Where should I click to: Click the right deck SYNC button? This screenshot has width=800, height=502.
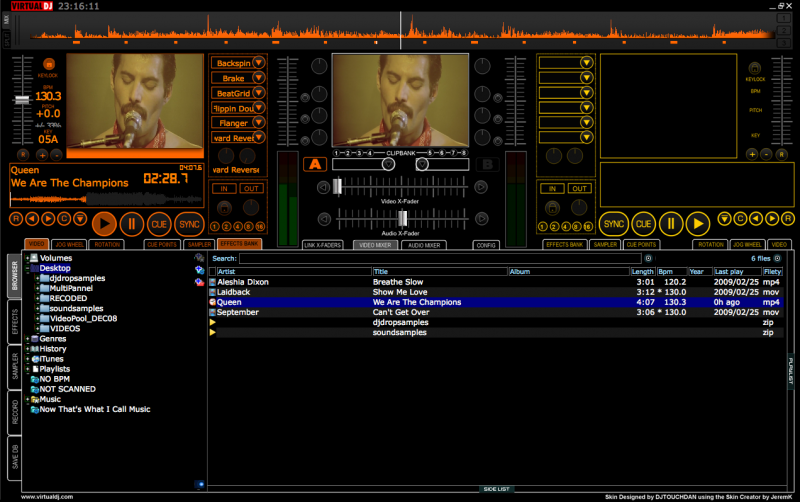(614, 223)
